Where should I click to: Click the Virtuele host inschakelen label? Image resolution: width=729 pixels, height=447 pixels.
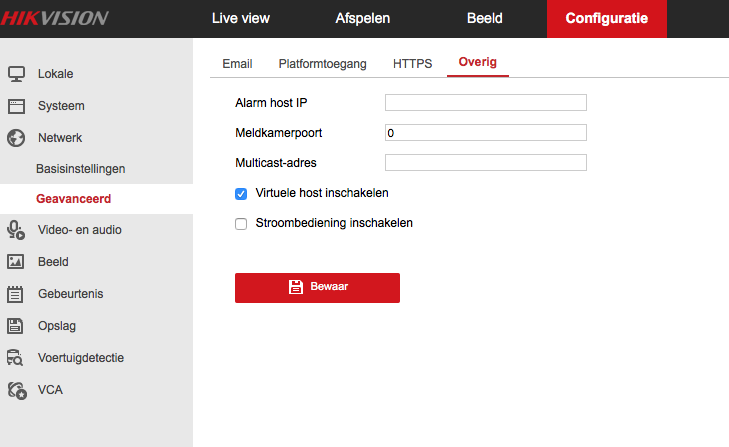click(x=322, y=193)
